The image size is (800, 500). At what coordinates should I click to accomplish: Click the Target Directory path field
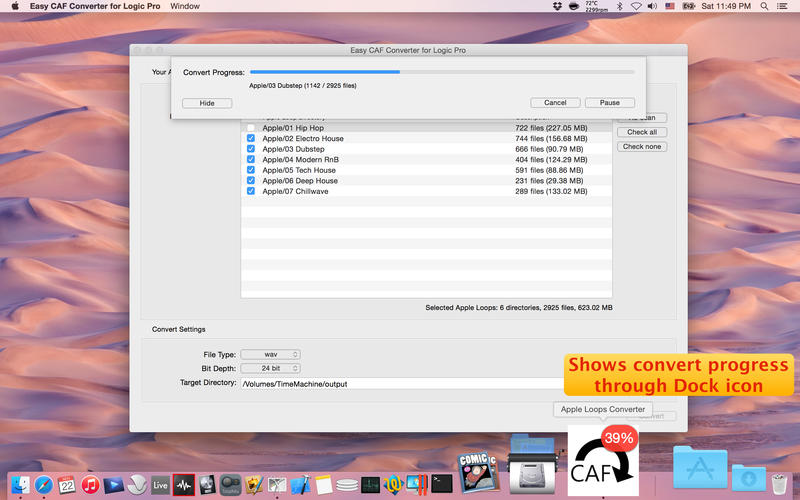coord(400,383)
